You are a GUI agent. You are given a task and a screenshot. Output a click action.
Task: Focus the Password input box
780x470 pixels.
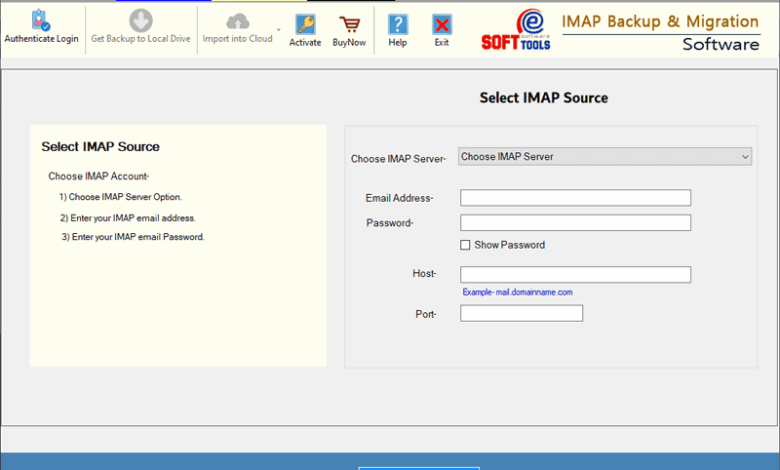pyautogui.click(x=575, y=223)
